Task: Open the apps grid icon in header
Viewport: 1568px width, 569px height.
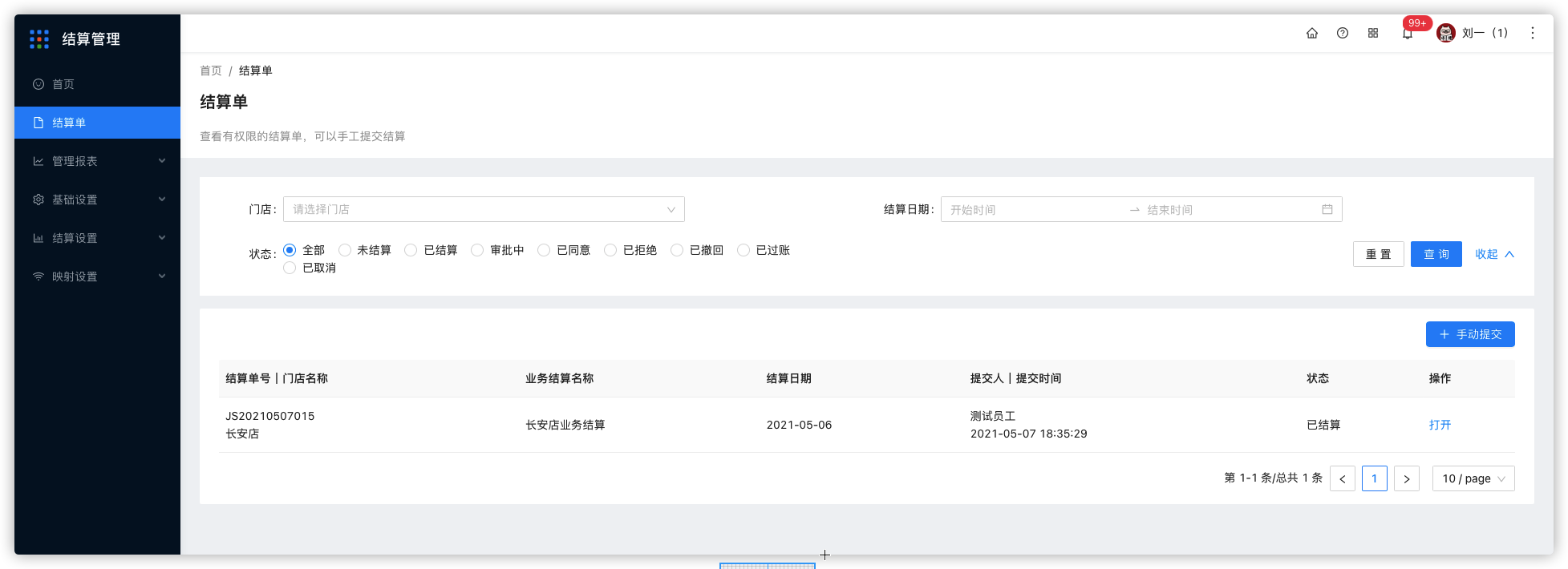Action: point(1373,33)
